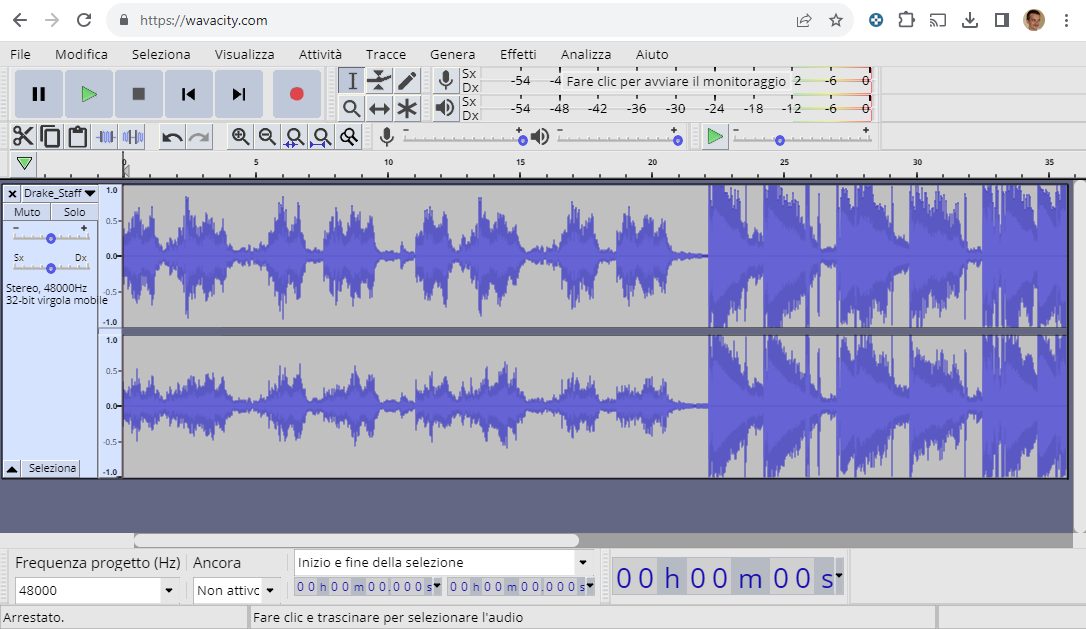Open the Aiuto menu
The image size is (1086, 629).
tap(652, 54)
